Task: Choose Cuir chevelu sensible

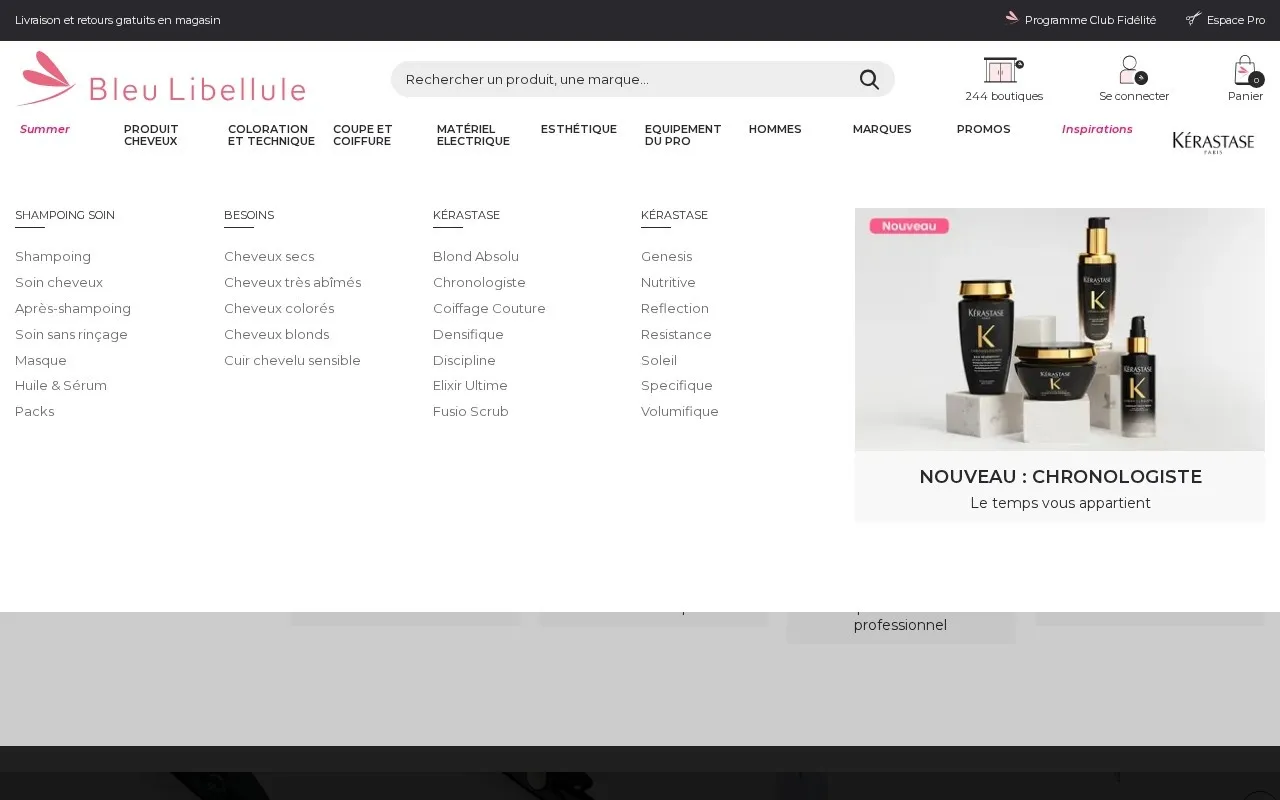Action: [292, 361]
